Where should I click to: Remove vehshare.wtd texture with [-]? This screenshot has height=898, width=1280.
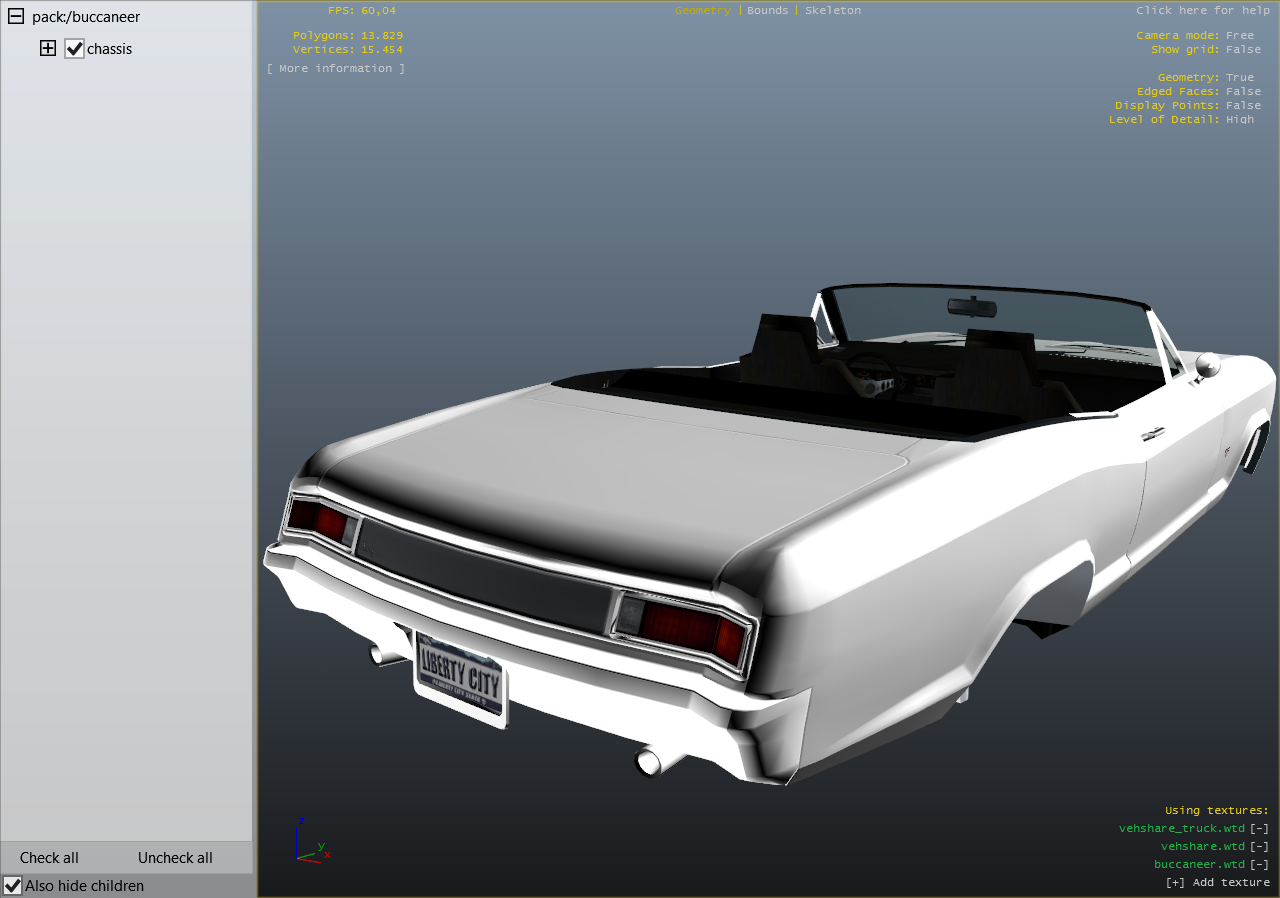[1259, 846]
